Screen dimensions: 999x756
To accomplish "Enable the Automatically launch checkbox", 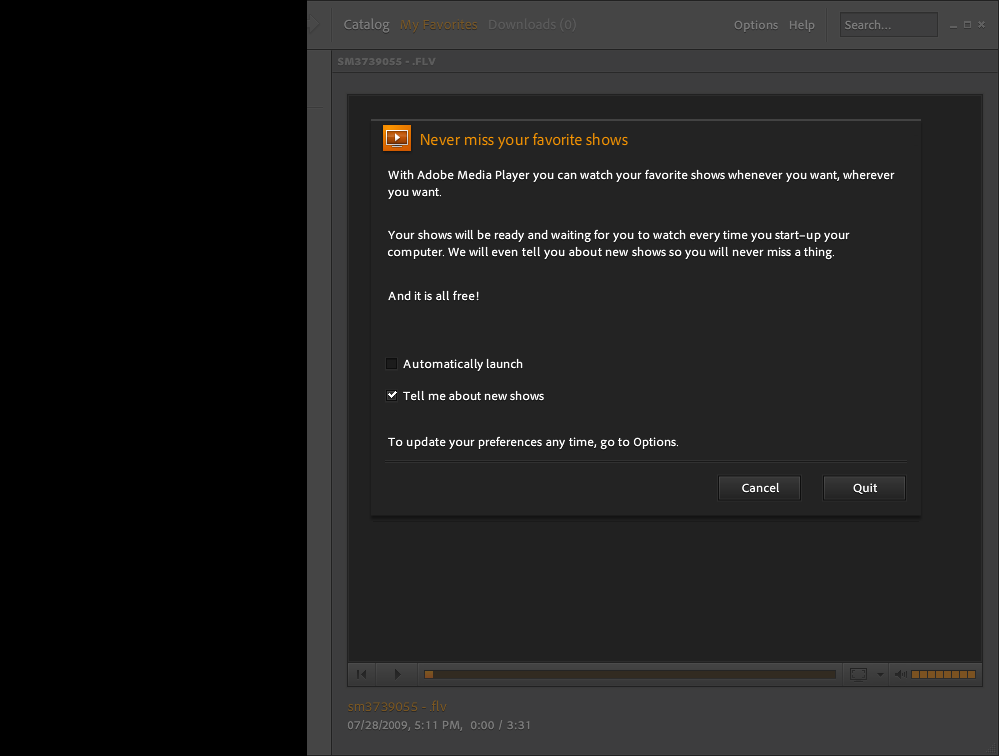I will point(392,364).
